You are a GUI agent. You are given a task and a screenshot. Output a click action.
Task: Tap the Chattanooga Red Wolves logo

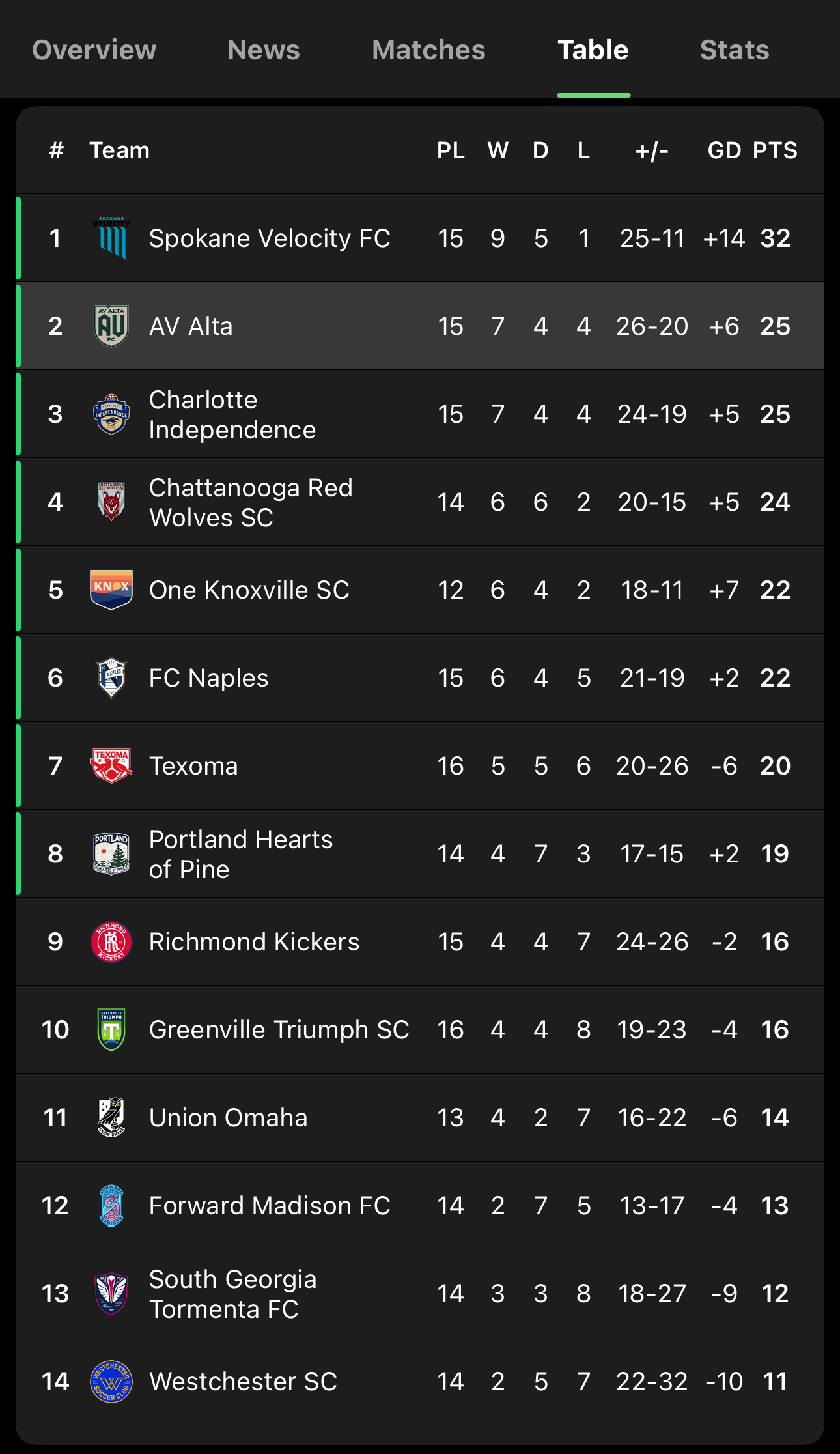point(111,502)
